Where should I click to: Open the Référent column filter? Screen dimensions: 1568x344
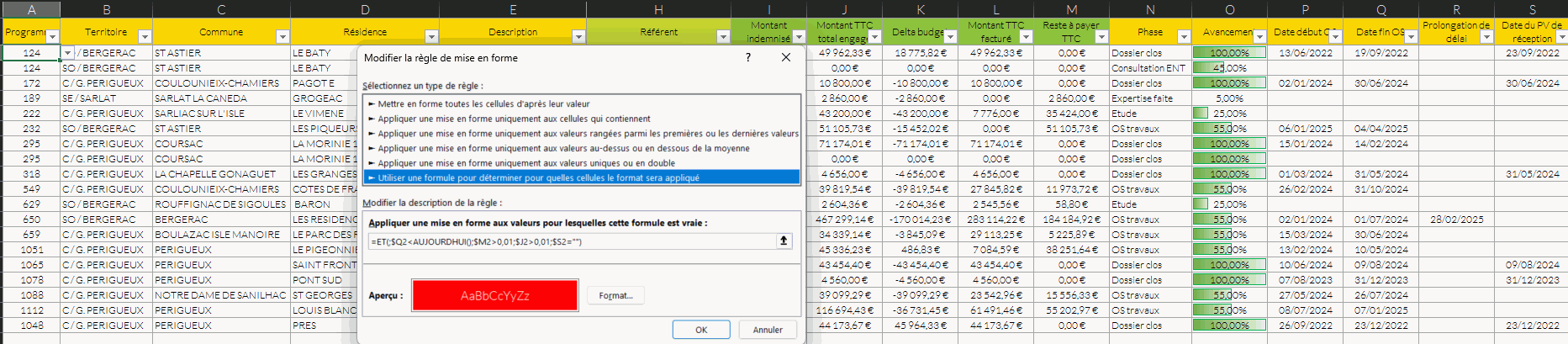click(x=723, y=37)
